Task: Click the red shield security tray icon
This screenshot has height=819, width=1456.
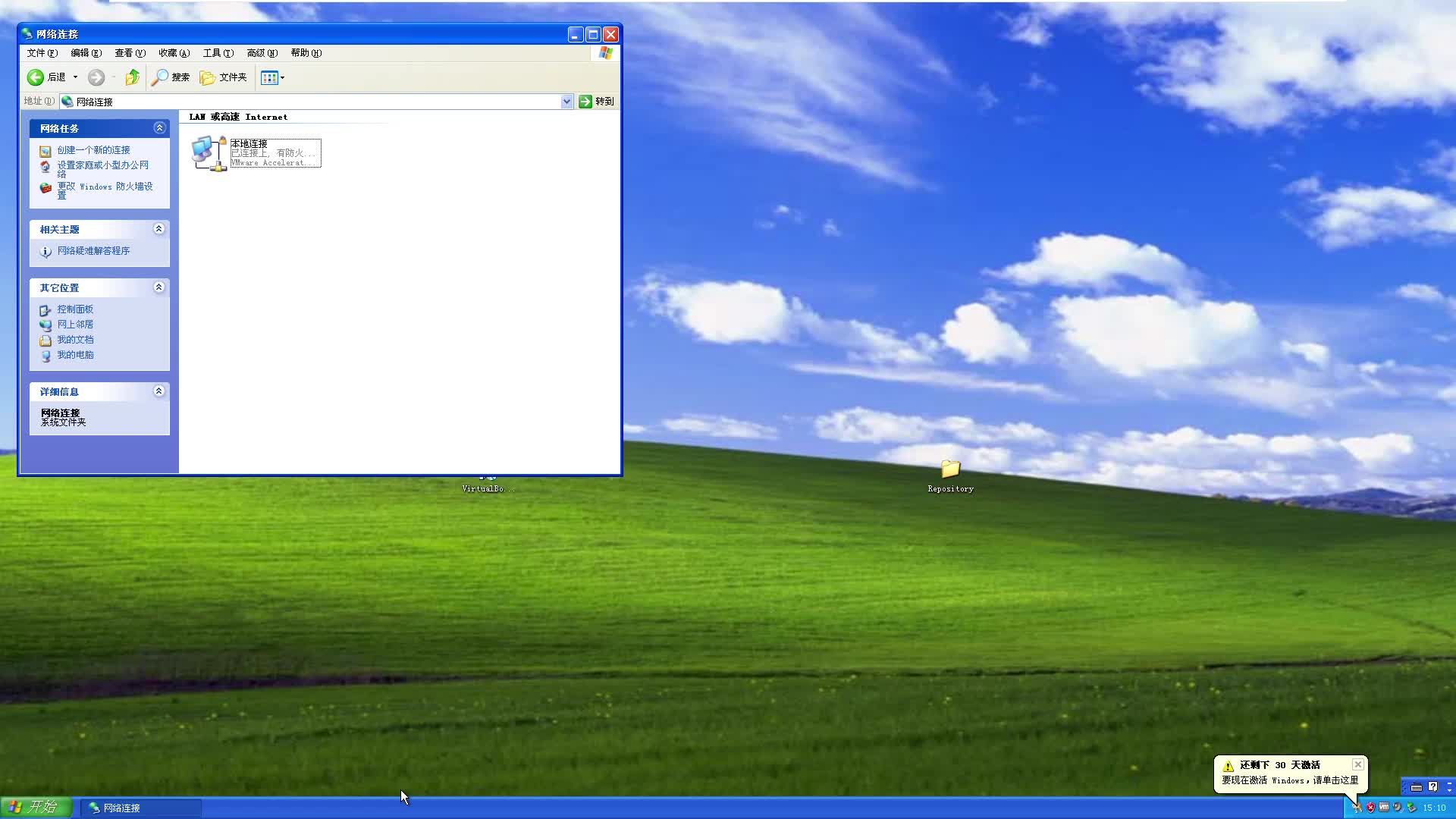Action: [1371, 807]
